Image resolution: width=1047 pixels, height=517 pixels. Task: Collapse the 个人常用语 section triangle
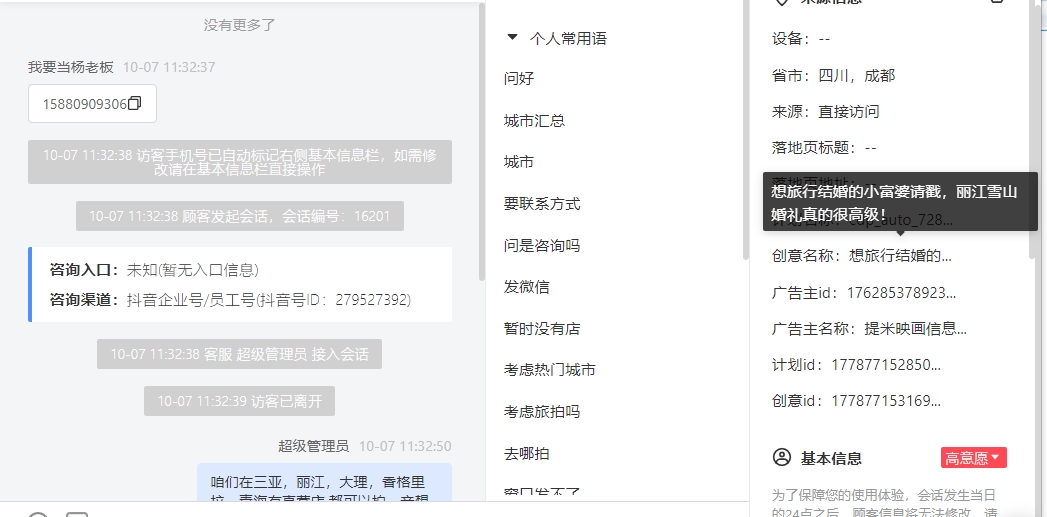(x=512, y=38)
